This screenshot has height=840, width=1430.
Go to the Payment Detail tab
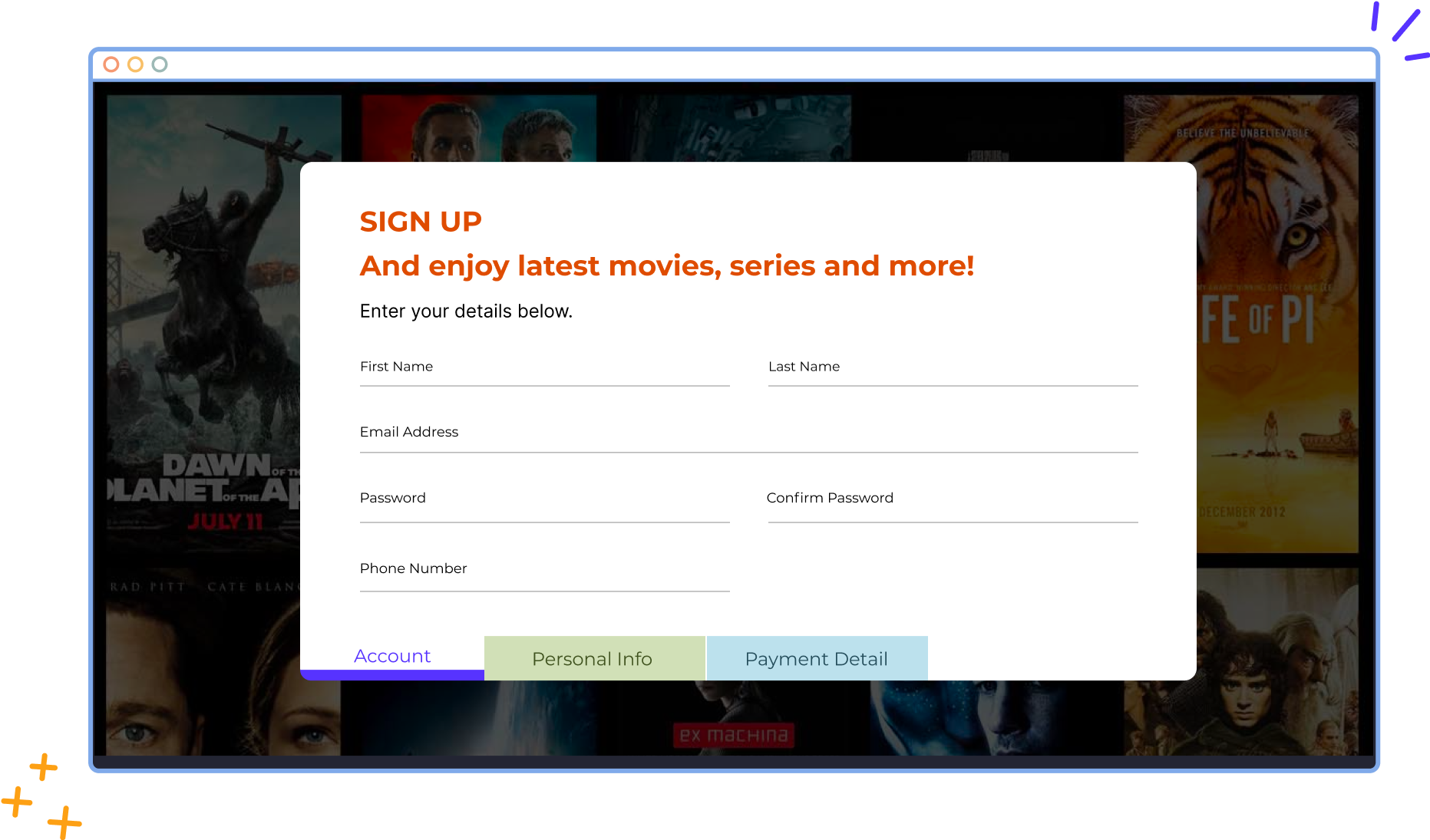pos(817,659)
